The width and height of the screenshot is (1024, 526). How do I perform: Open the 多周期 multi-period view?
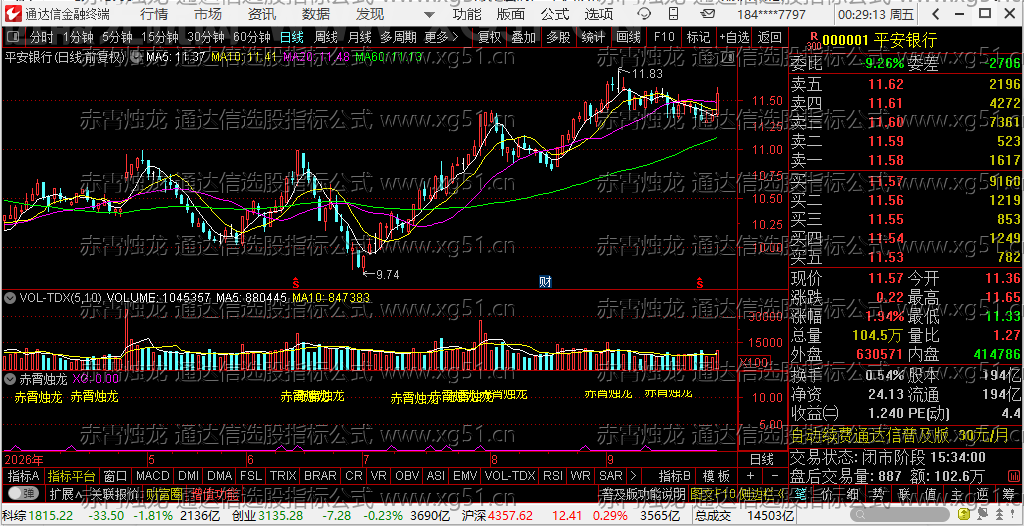coord(398,37)
